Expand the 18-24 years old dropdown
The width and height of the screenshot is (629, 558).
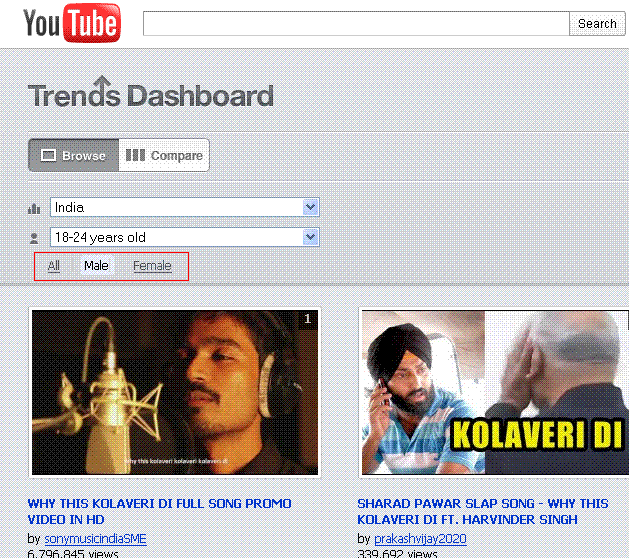click(185, 237)
